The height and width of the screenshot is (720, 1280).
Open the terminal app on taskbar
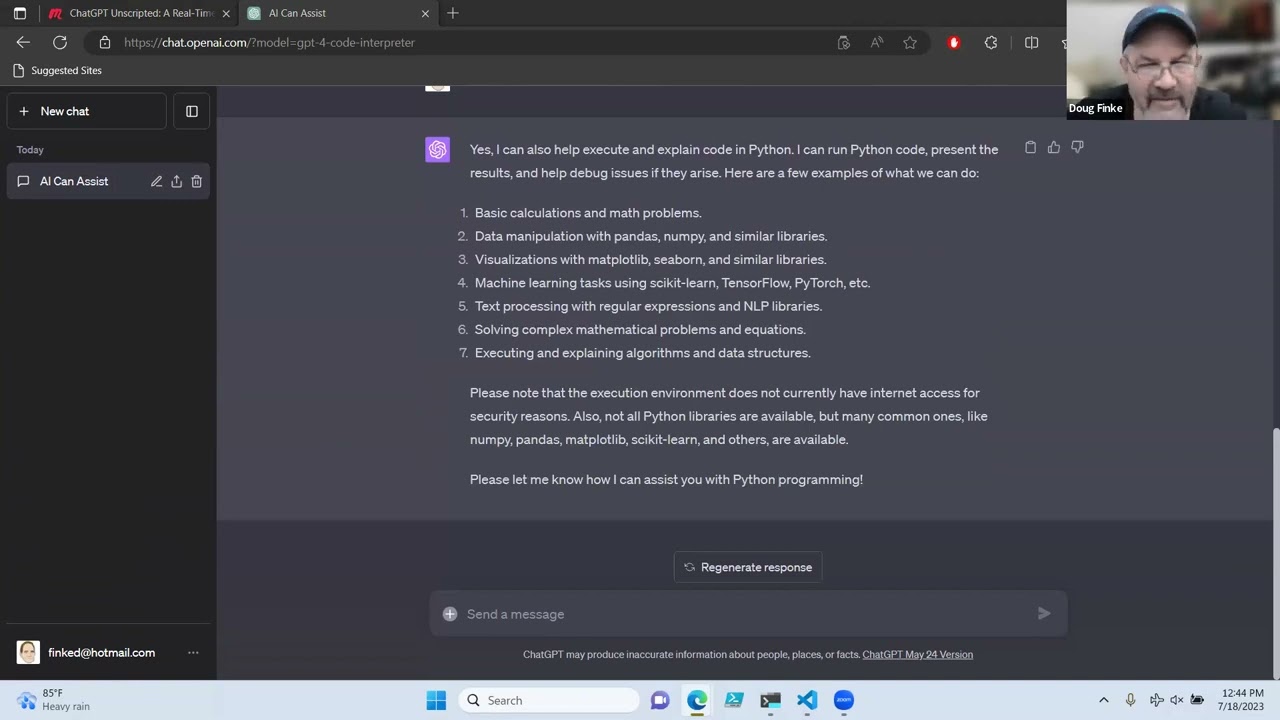point(770,700)
